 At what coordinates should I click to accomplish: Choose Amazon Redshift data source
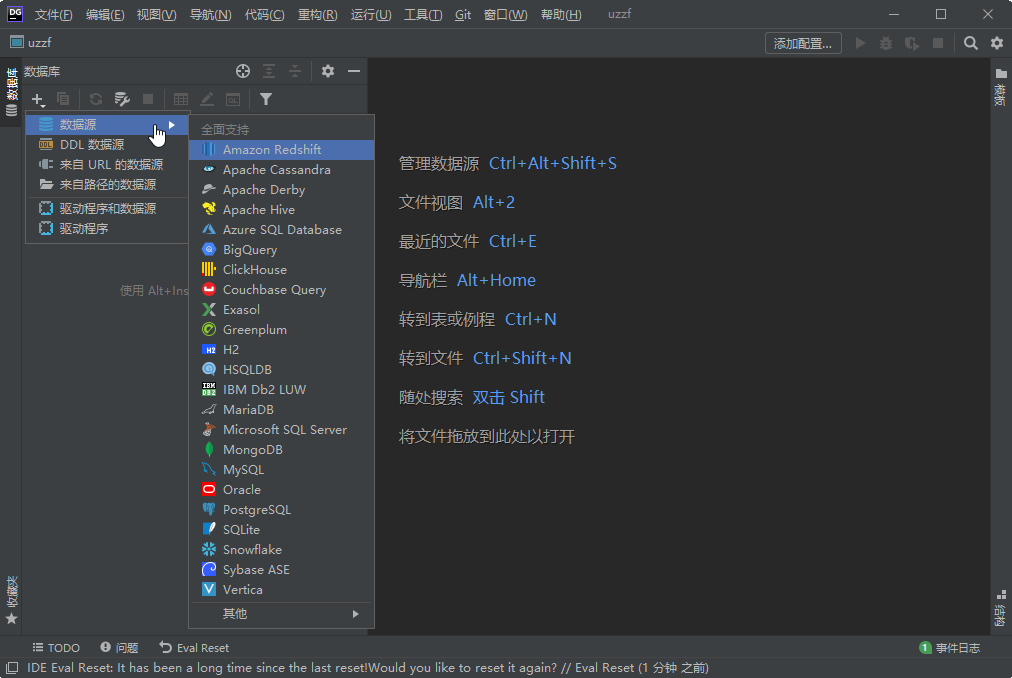coord(281,150)
